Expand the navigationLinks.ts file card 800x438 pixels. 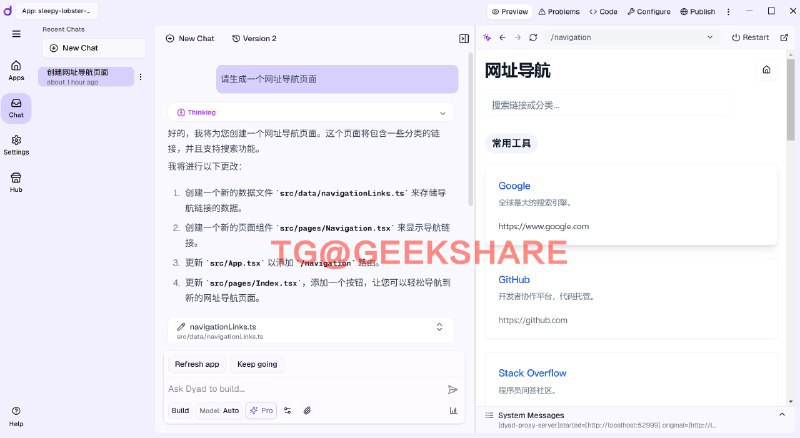(x=439, y=327)
